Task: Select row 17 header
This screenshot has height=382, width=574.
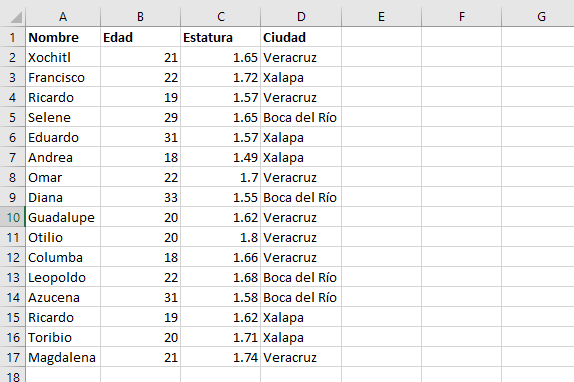Action: [12, 357]
